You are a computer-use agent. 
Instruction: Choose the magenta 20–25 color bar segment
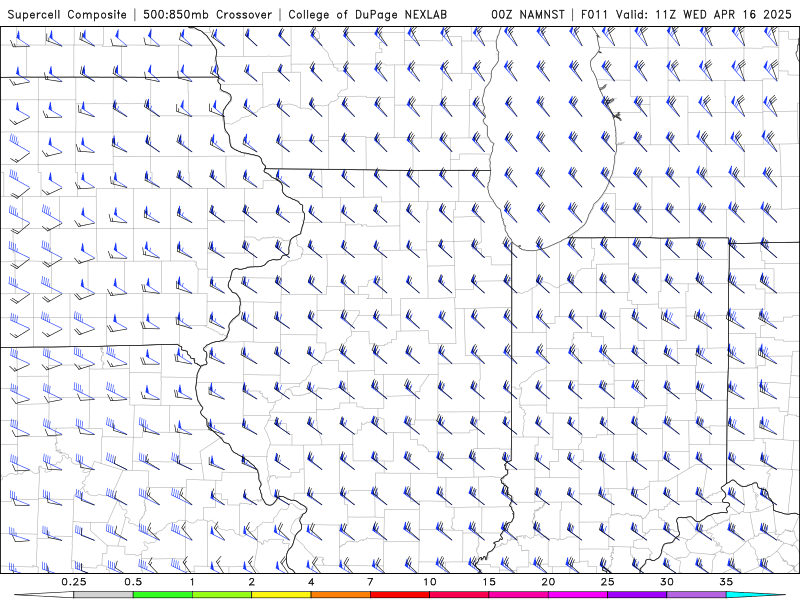578,595
